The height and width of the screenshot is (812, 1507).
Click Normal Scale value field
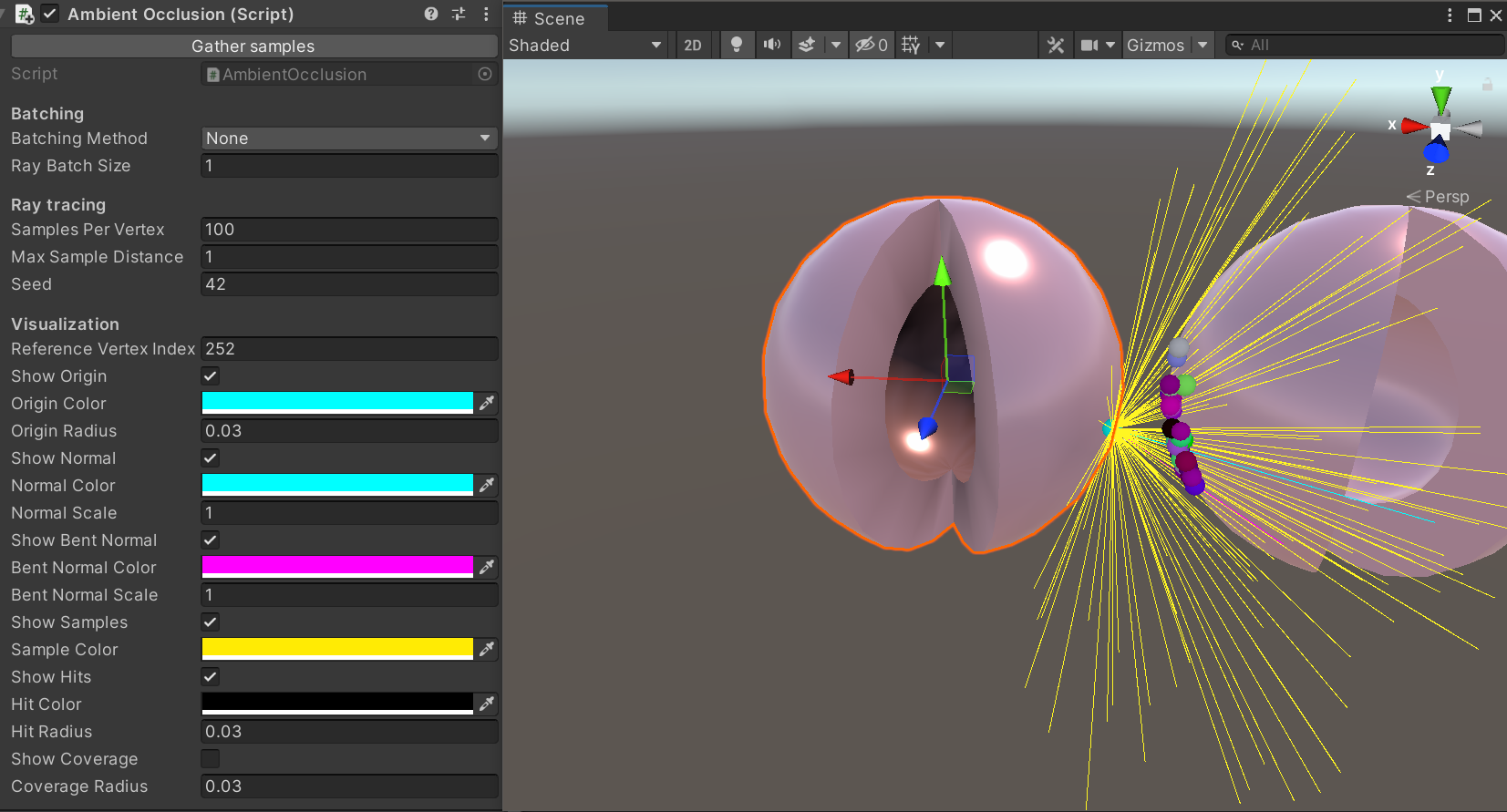(349, 513)
